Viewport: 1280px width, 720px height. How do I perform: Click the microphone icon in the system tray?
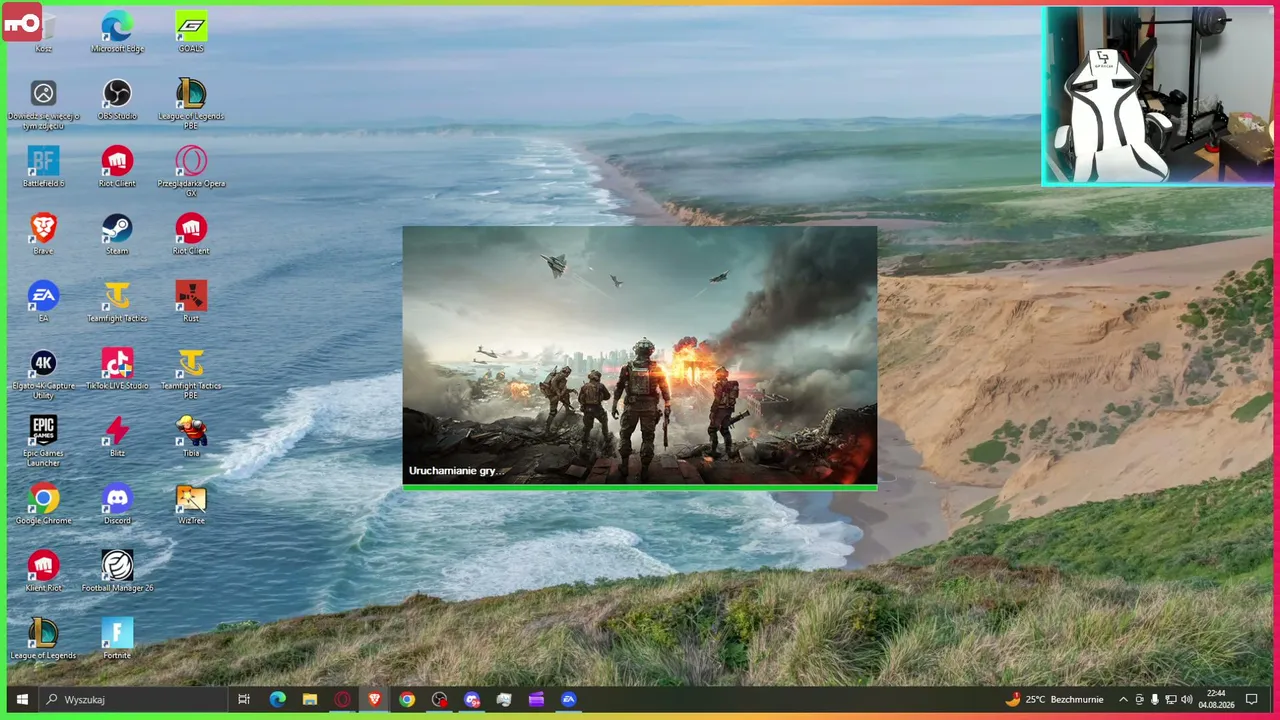(x=1155, y=700)
